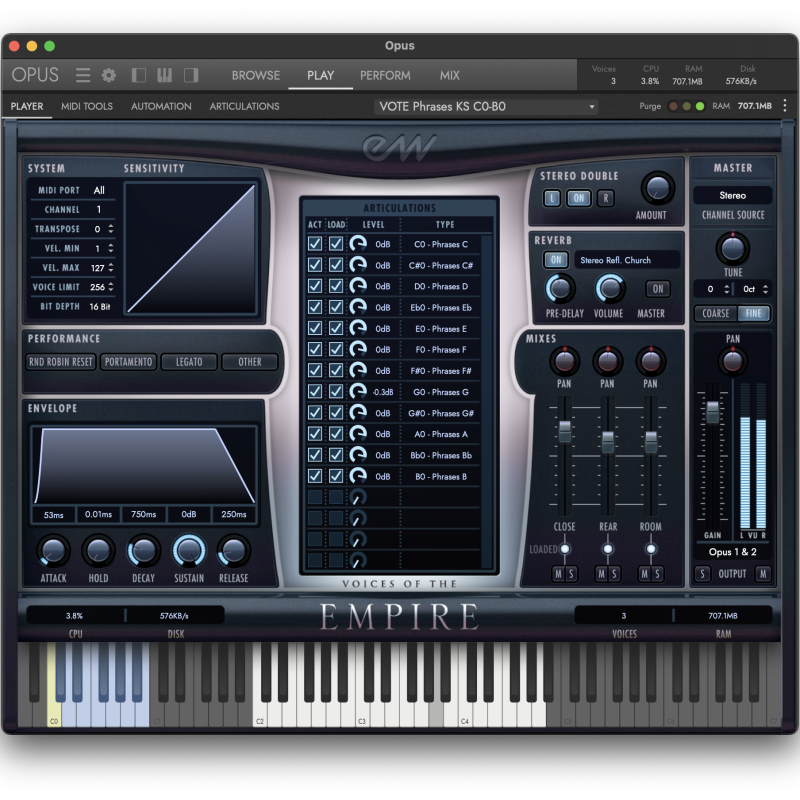
Task: Uncheck LOAD for B0 - Phrases B
Action: tap(336, 476)
